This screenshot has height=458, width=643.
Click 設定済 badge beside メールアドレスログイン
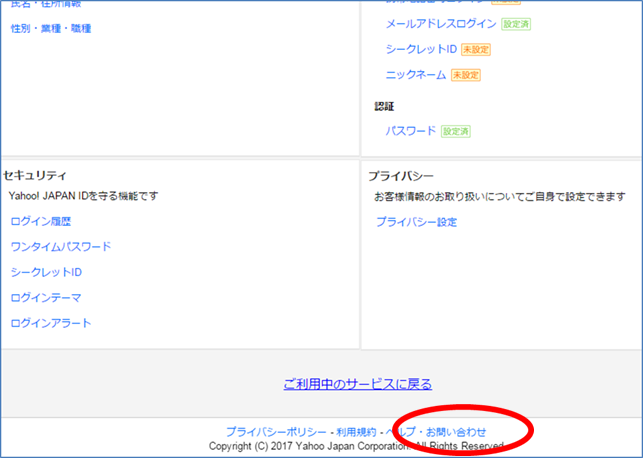point(517,23)
